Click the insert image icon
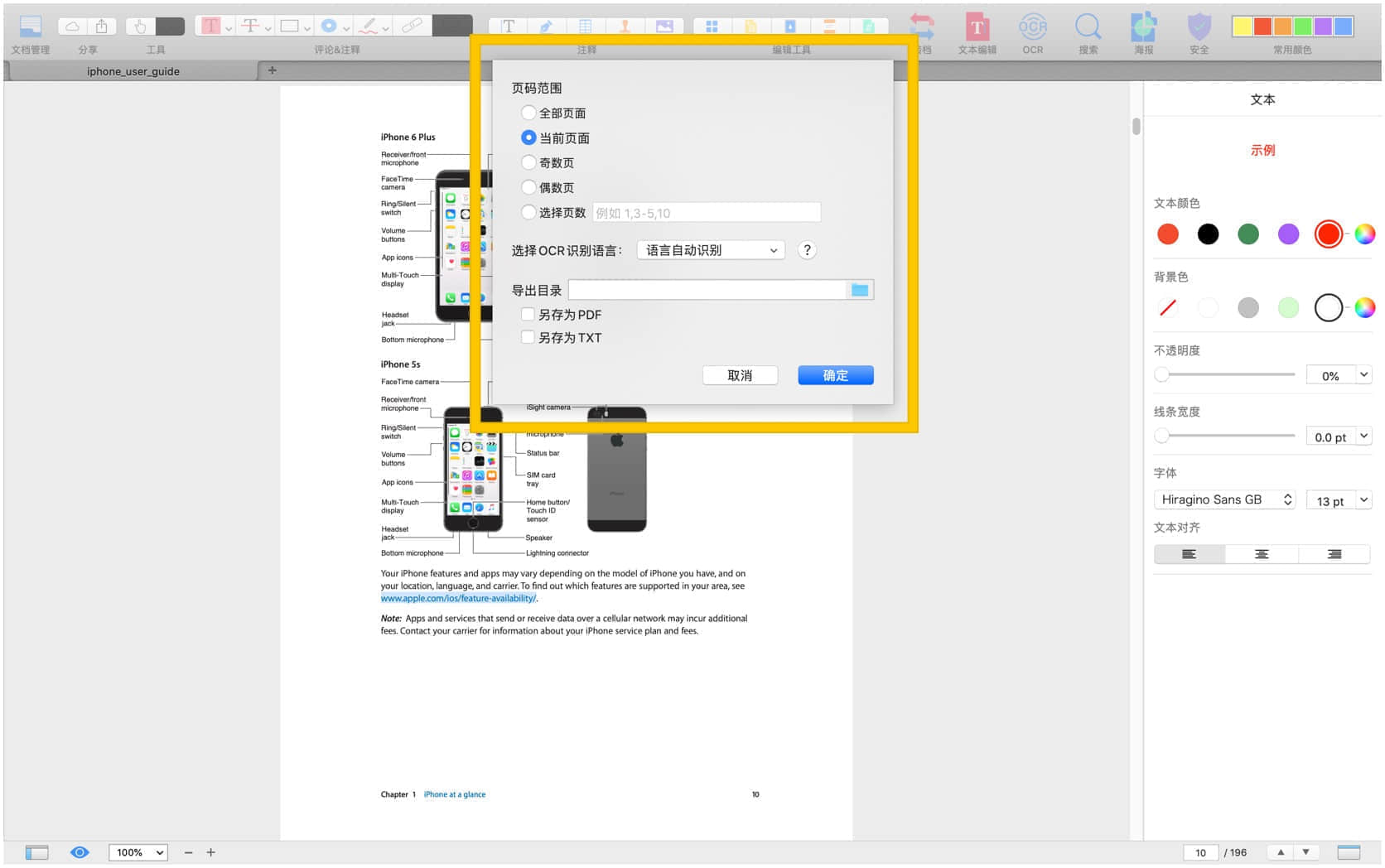The width and height of the screenshot is (1385, 868). (664, 27)
